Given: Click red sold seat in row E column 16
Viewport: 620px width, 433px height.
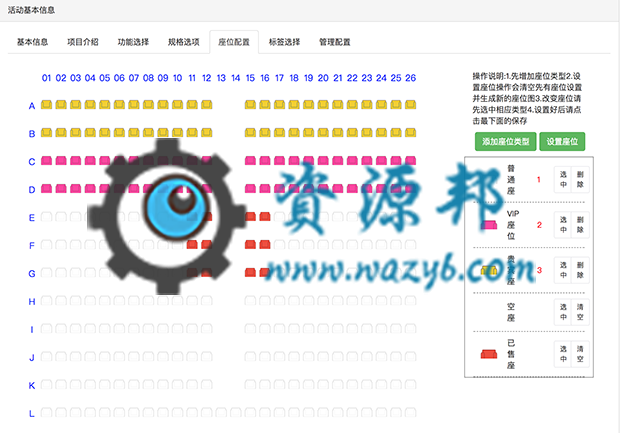Looking at the screenshot, I should pos(265,217).
